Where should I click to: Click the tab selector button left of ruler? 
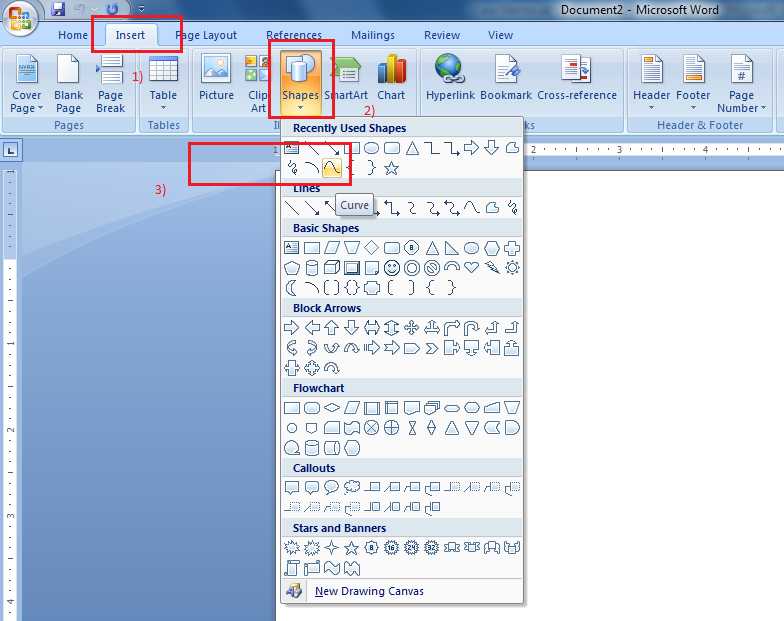(x=11, y=150)
